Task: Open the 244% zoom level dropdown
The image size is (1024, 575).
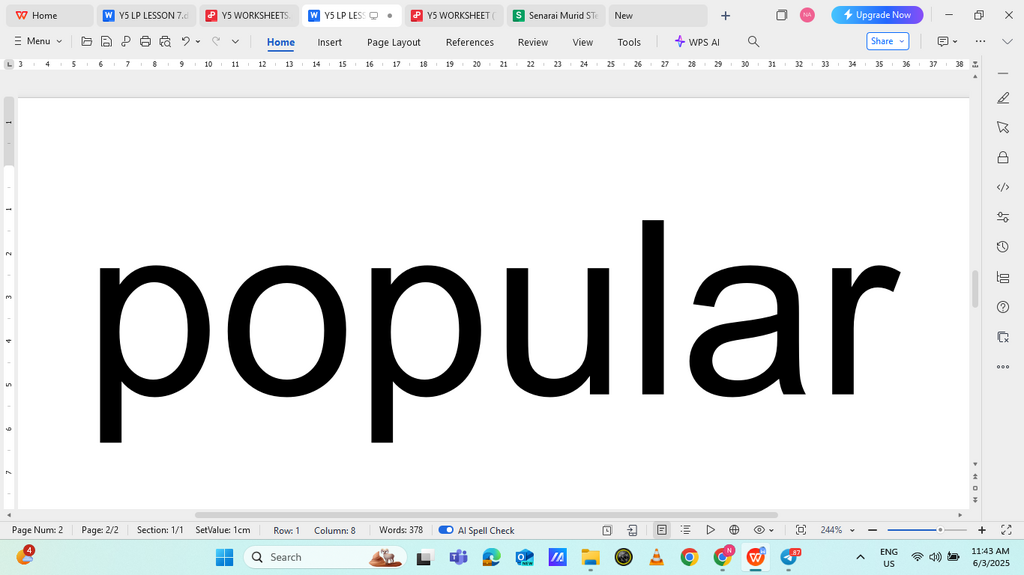Action: point(837,530)
